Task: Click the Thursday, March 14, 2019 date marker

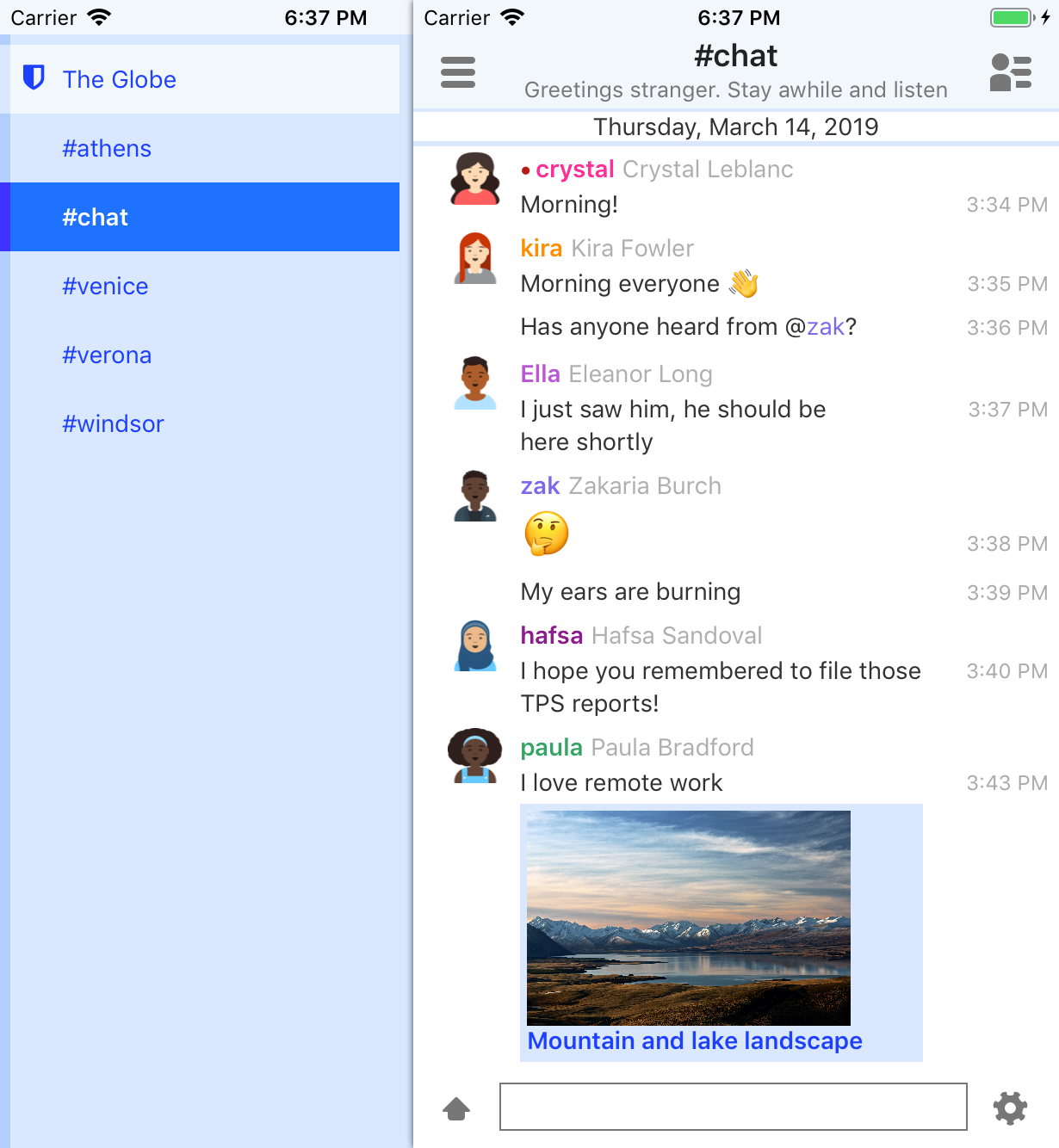Action: point(736,127)
